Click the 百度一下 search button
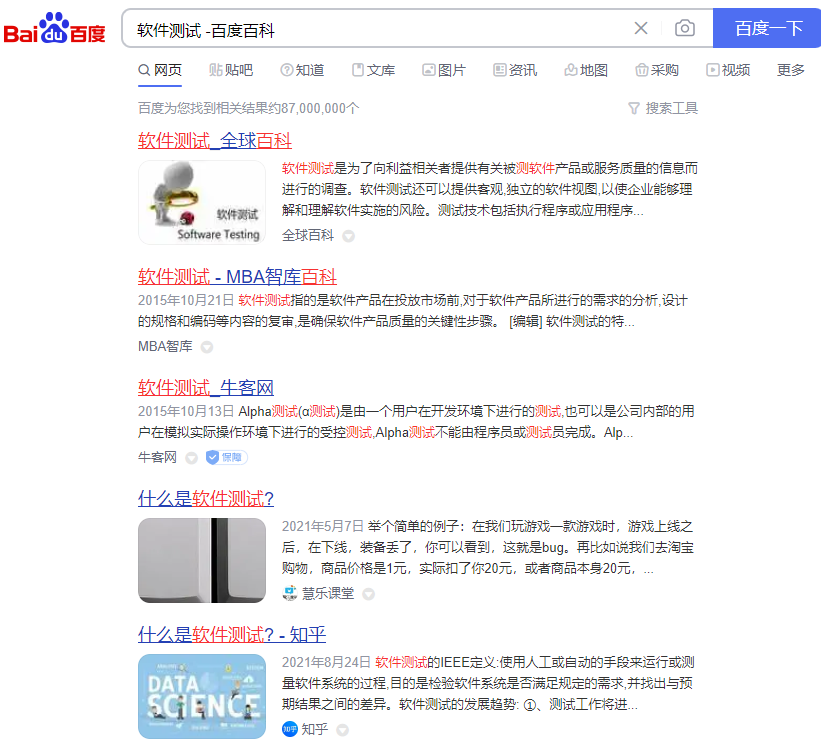Viewport: 821px width, 747px height. click(x=768, y=28)
